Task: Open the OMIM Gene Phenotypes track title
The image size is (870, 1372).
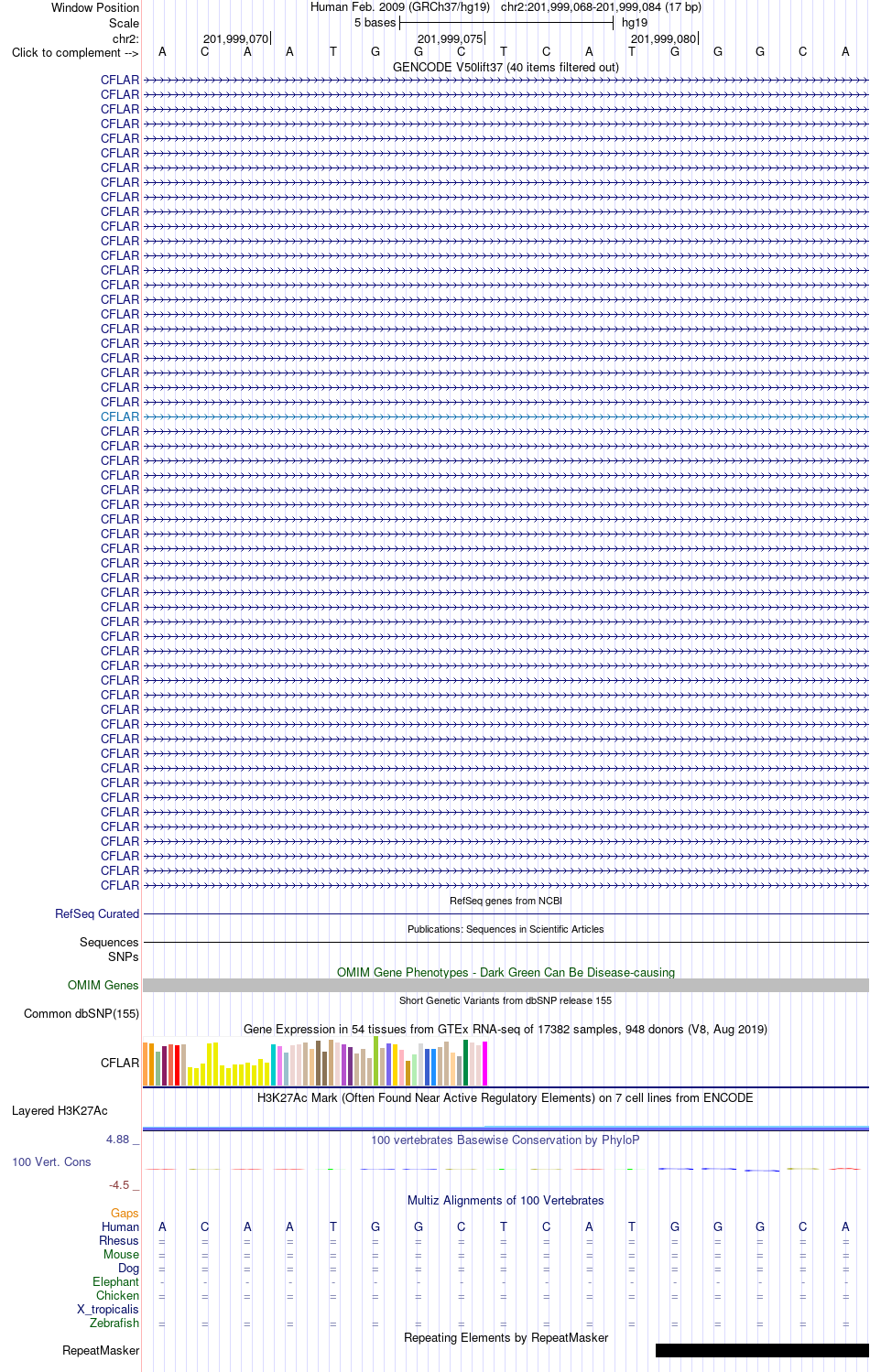Action: tap(506, 972)
